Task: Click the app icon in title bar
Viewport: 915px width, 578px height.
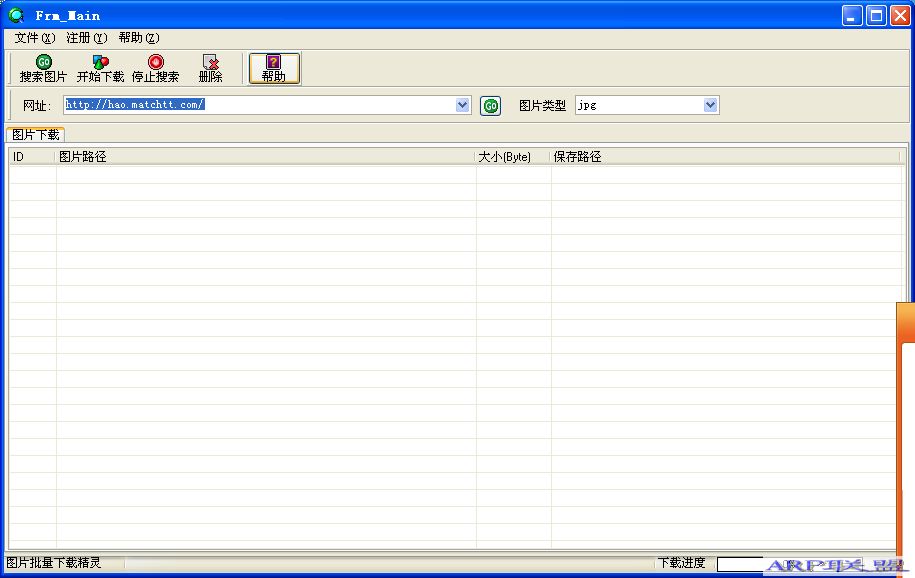Action: pyautogui.click(x=16, y=15)
